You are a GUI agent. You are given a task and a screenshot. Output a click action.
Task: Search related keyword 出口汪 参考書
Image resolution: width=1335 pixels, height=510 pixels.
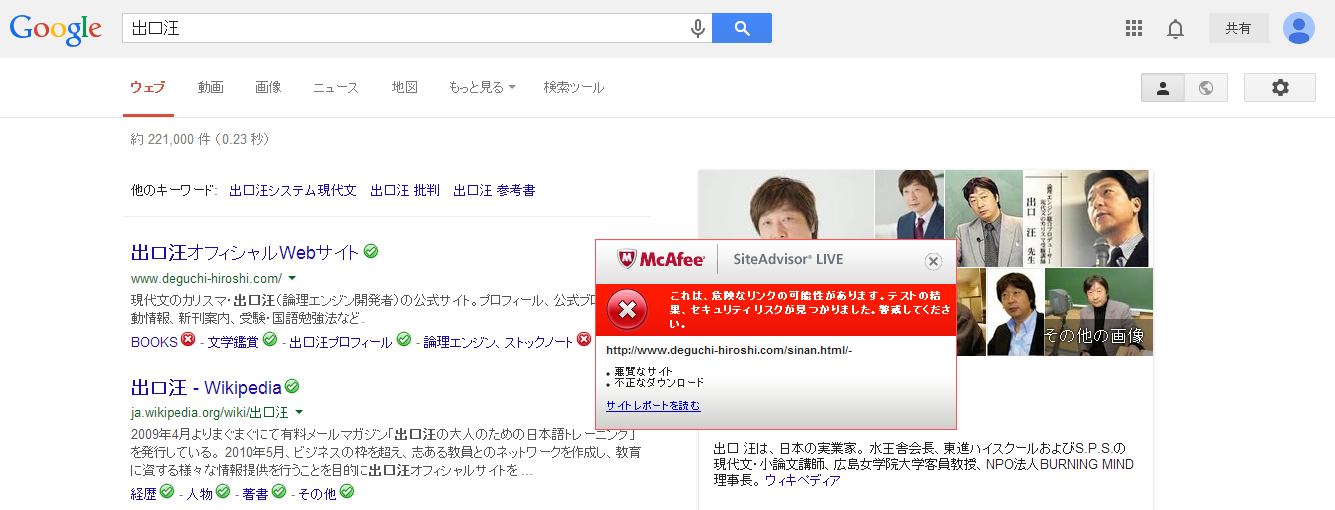(494, 190)
